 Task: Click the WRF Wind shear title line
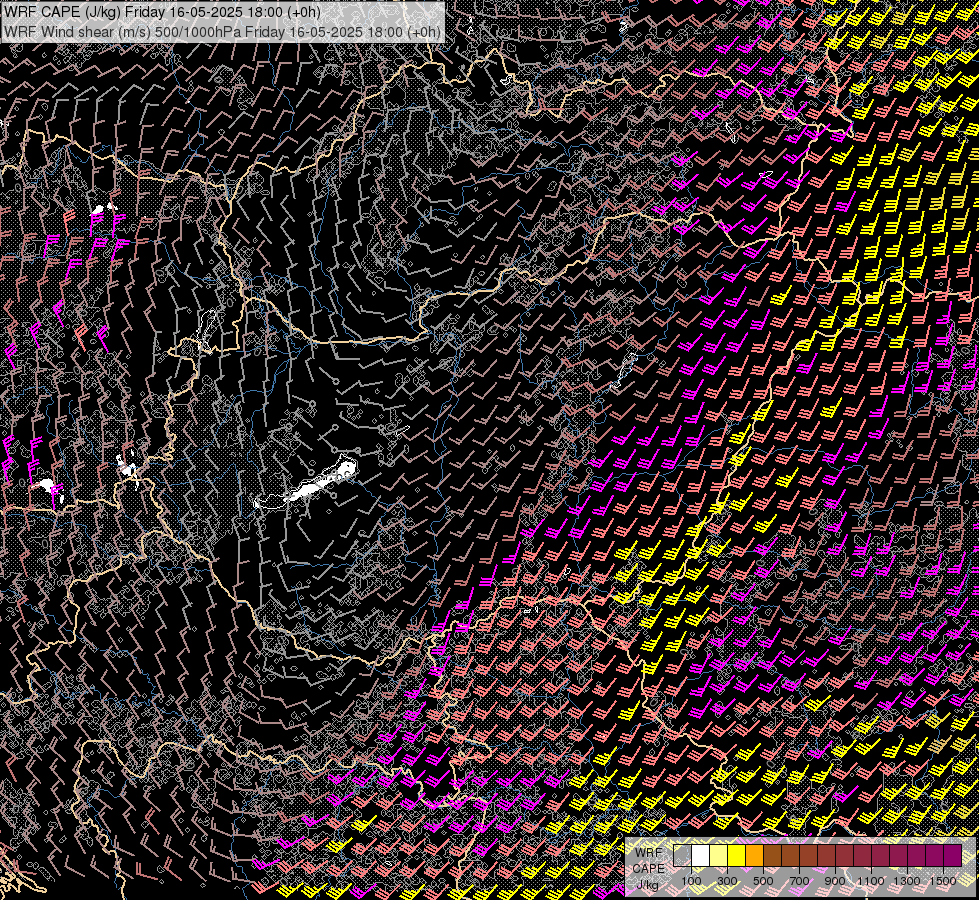click(x=222, y=31)
